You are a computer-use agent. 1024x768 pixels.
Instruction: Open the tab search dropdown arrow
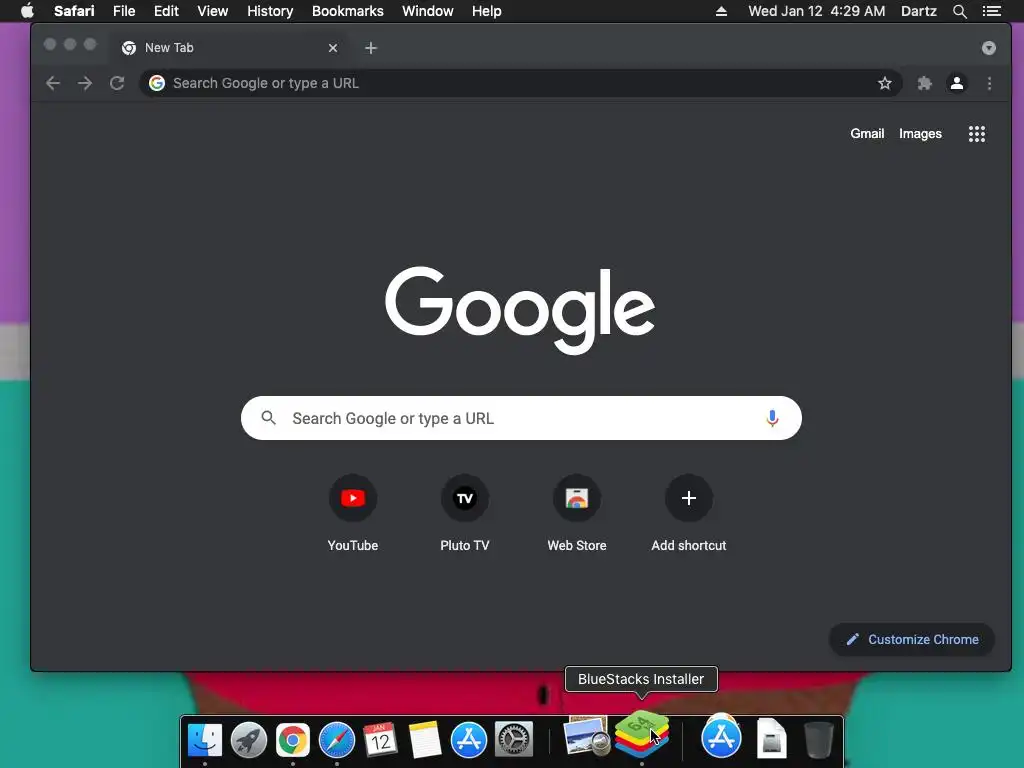[x=988, y=48]
